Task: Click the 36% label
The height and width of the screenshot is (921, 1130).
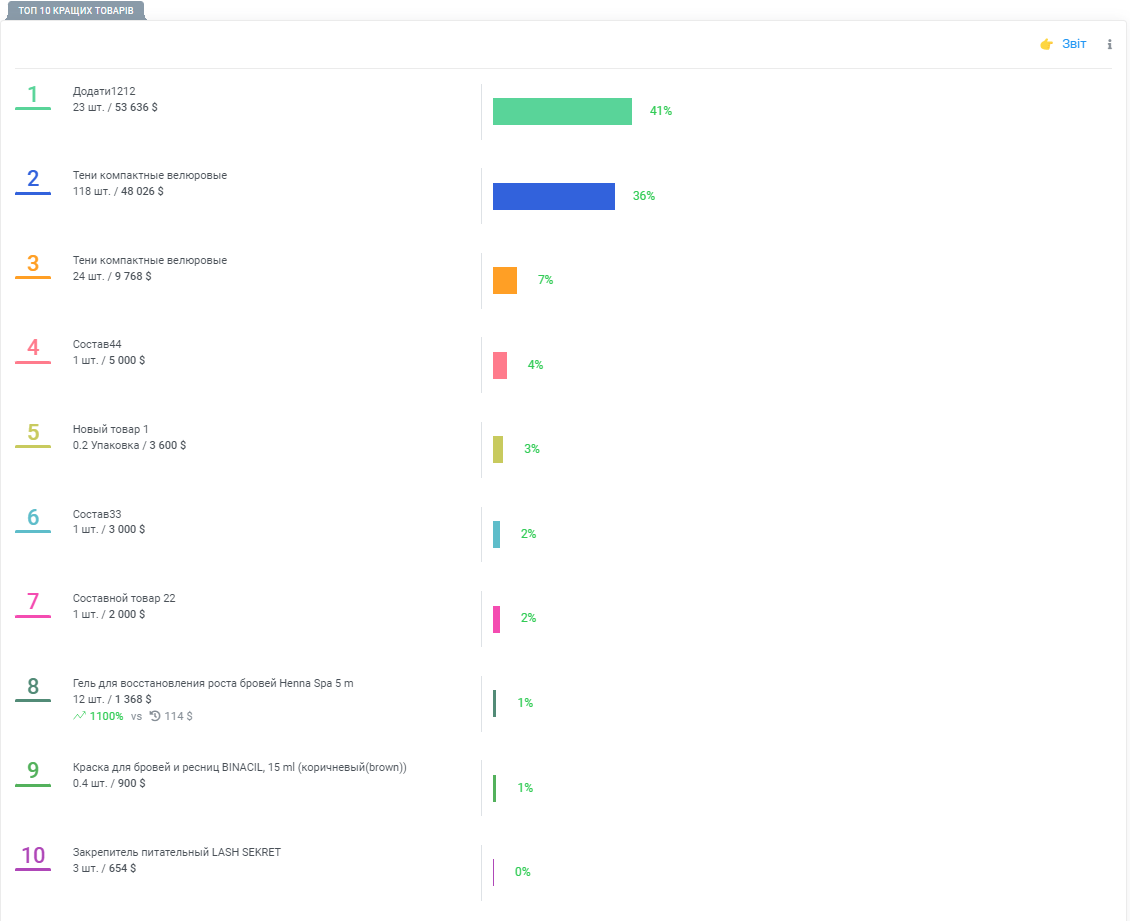Action: coord(644,196)
